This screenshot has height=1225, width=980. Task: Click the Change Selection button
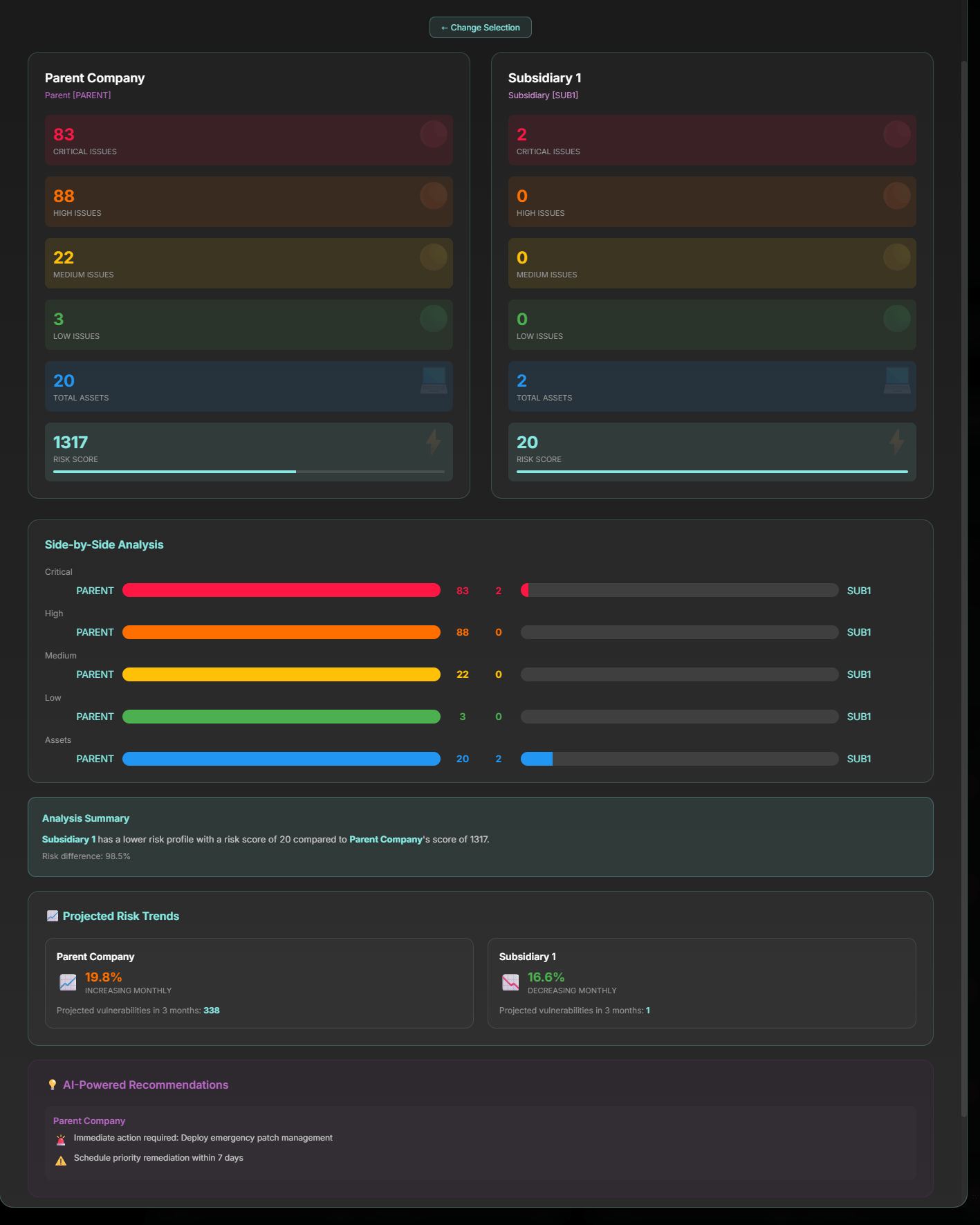tap(480, 28)
